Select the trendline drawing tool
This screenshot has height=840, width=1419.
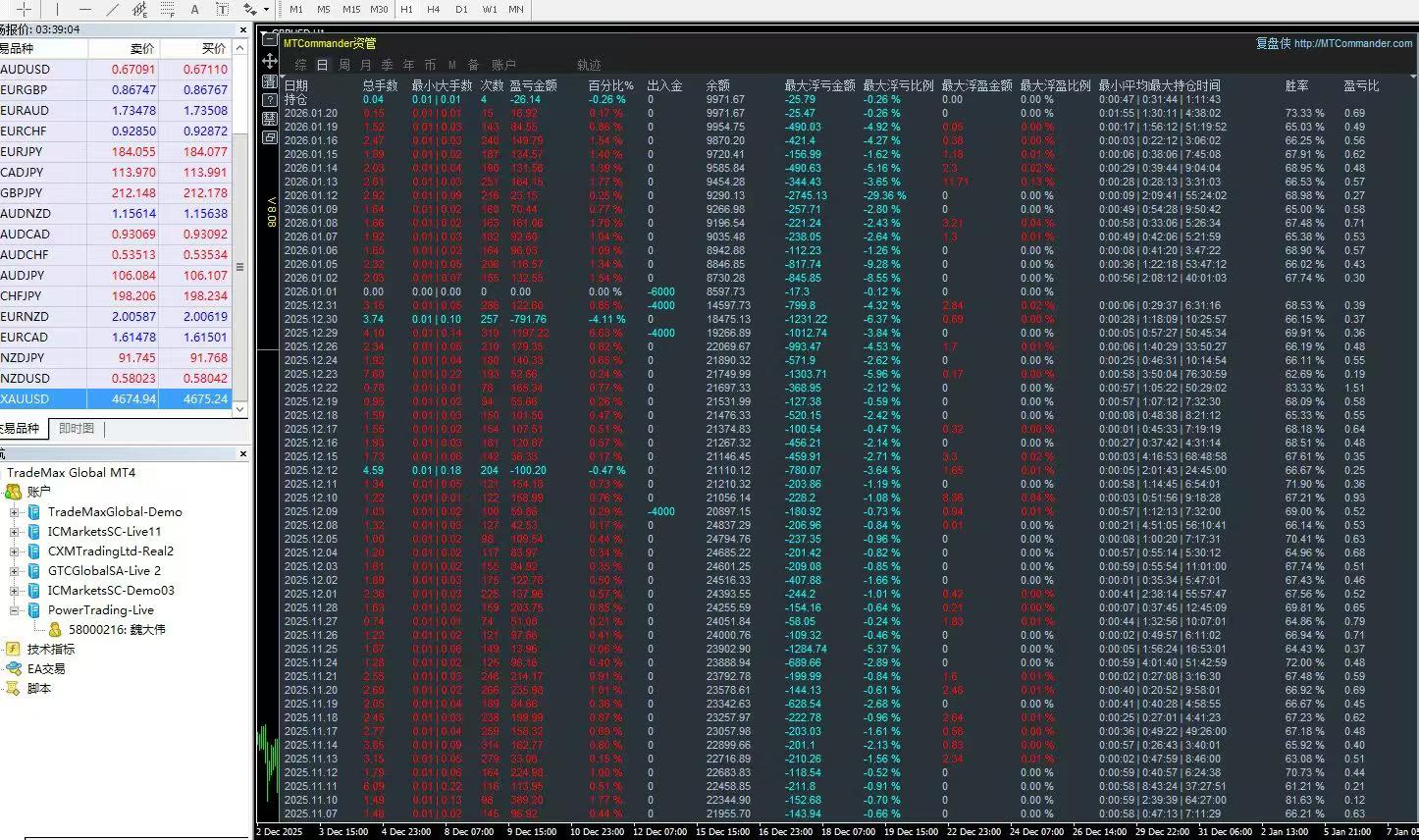point(112,9)
